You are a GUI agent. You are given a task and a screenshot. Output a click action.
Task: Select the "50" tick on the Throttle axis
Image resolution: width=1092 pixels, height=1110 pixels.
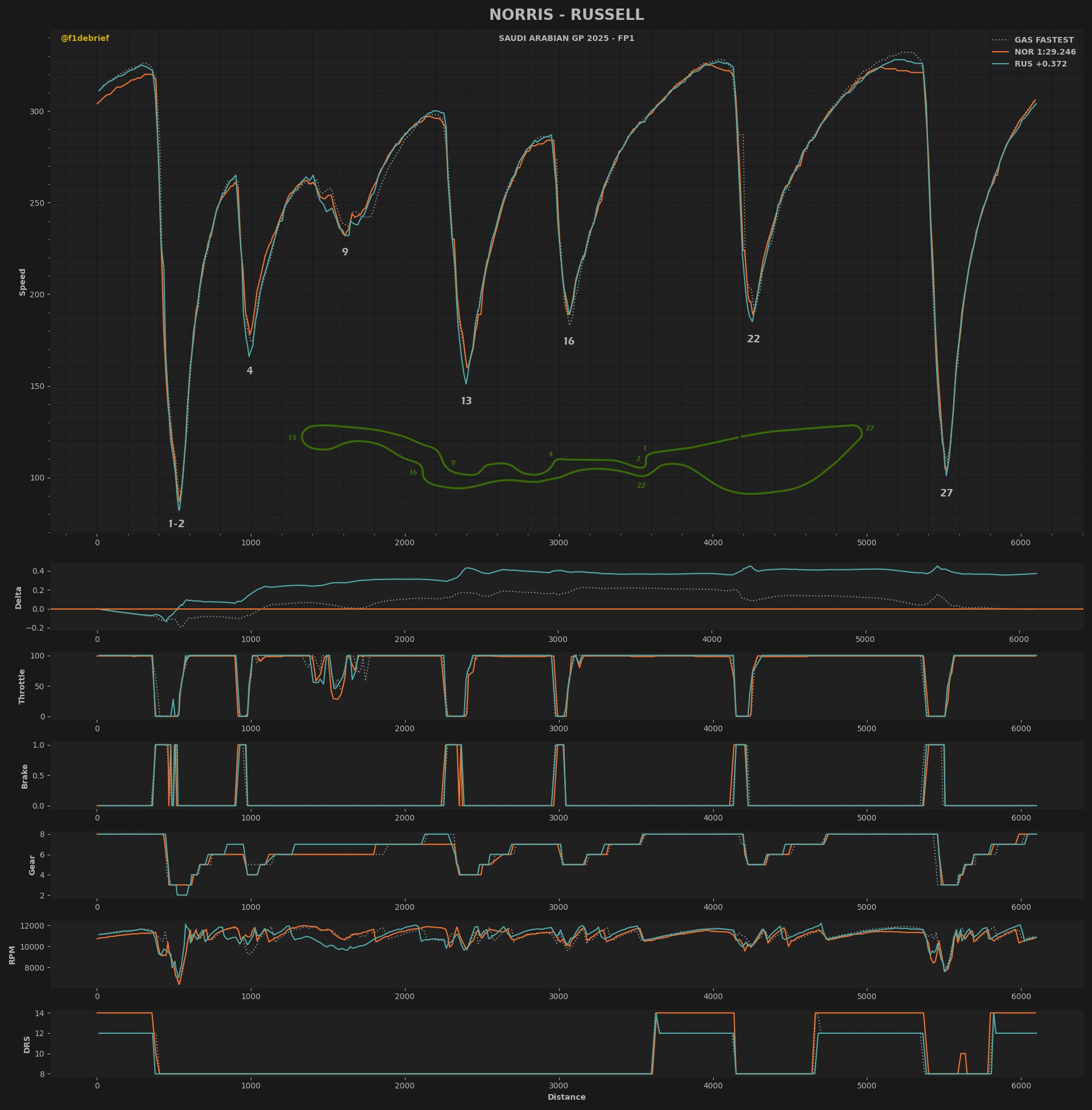coord(40,686)
